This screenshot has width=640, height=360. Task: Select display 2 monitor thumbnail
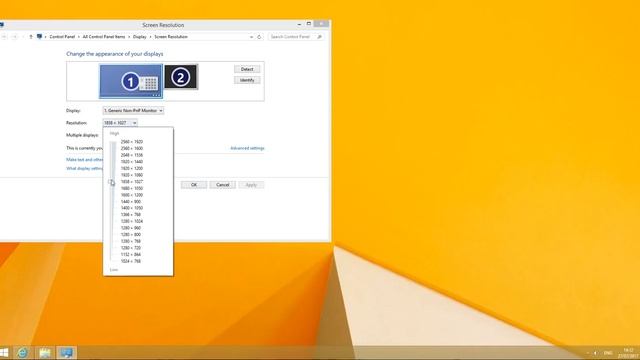point(180,76)
